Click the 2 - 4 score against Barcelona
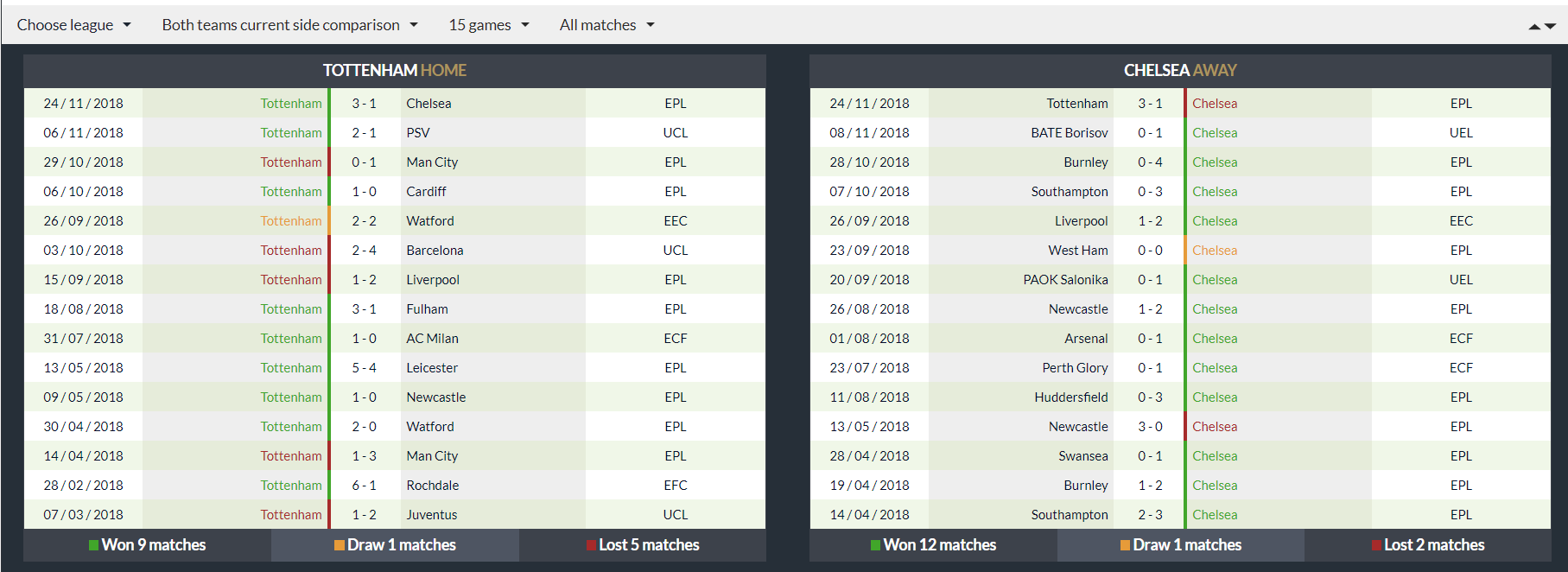The width and height of the screenshot is (1568, 572). click(x=364, y=251)
